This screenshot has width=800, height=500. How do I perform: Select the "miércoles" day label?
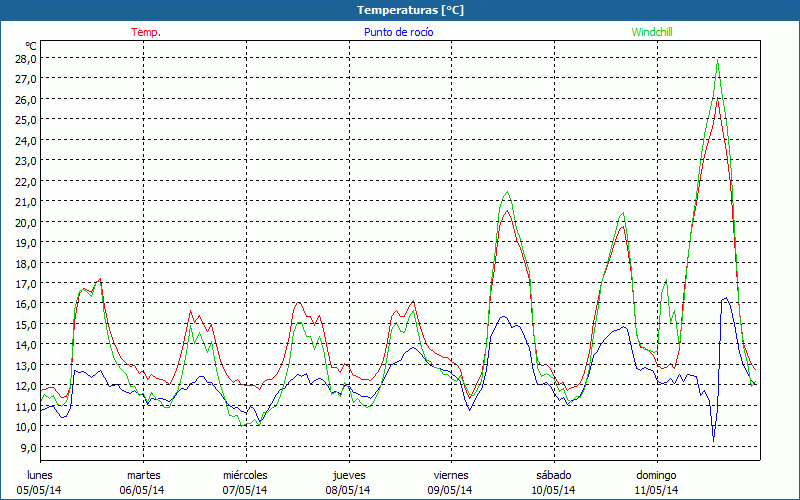(245, 475)
